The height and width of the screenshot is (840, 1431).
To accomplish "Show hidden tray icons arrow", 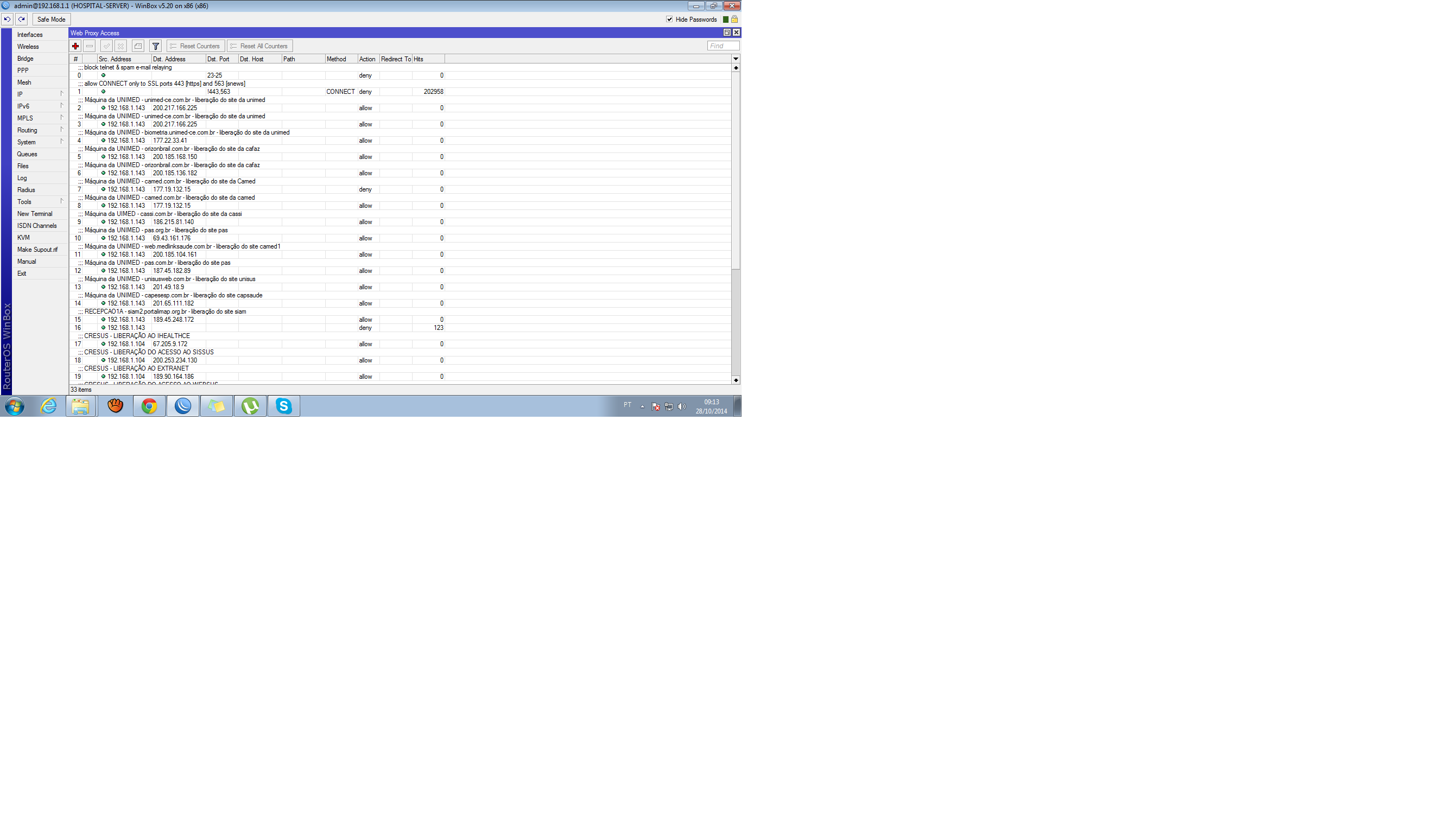I will point(642,406).
